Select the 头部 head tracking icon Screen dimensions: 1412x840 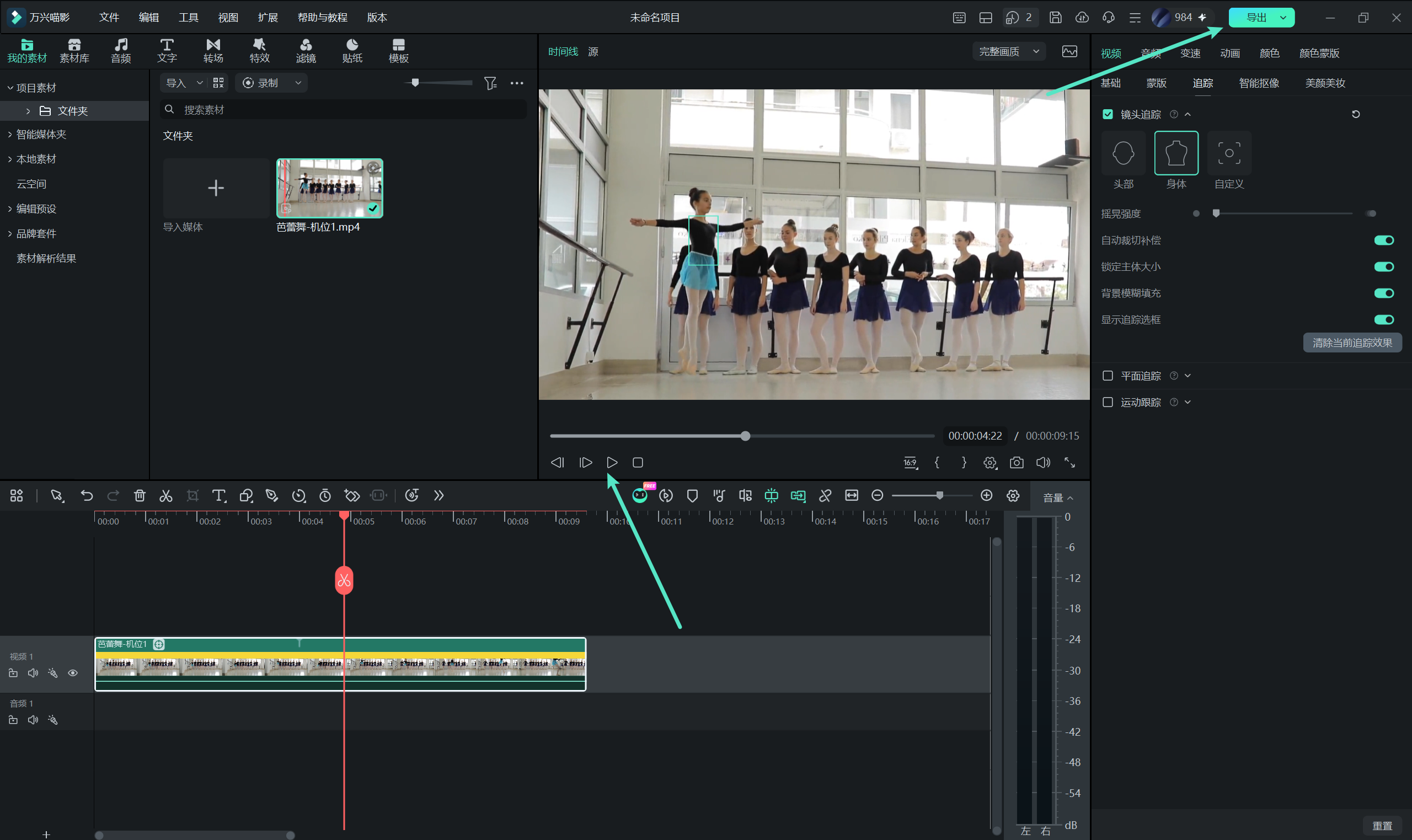(x=1123, y=153)
